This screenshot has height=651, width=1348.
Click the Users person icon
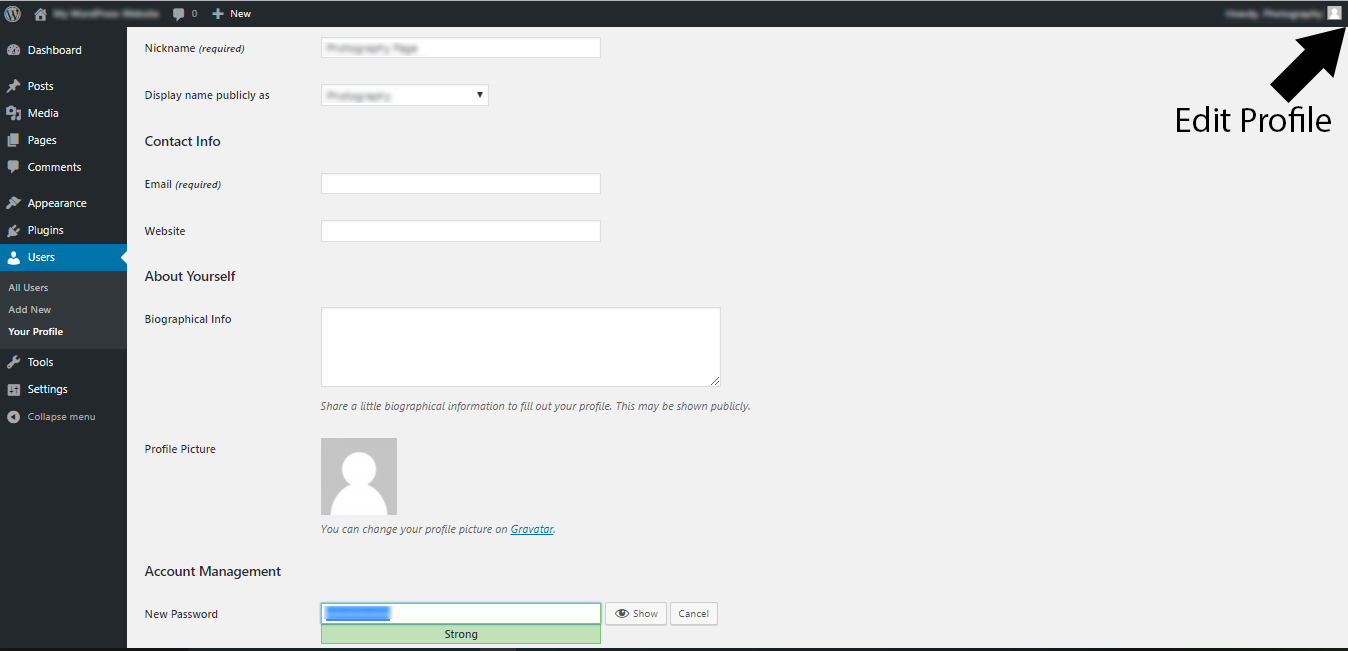coord(14,257)
